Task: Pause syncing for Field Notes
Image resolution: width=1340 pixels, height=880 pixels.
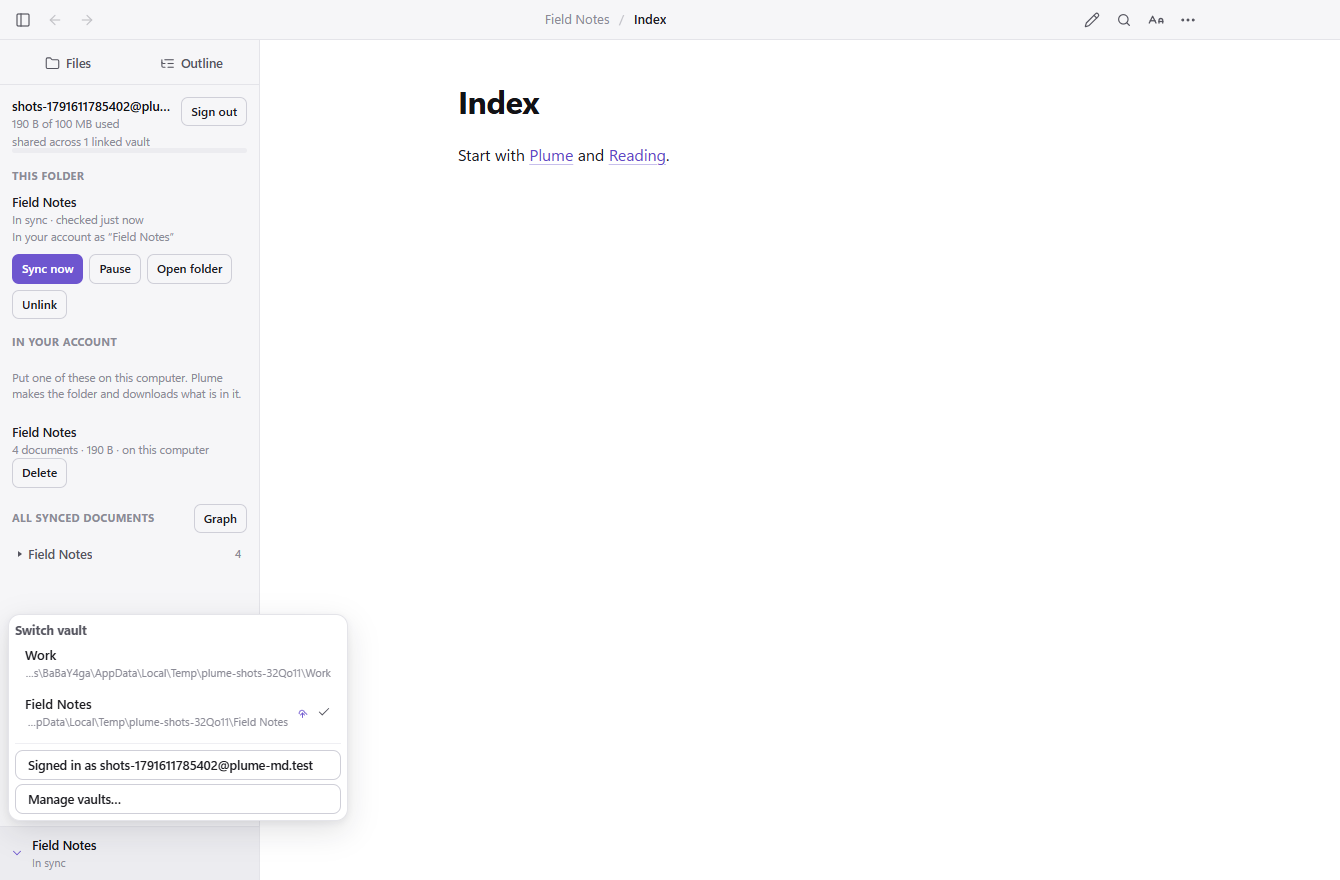Action: [x=115, y=269]
